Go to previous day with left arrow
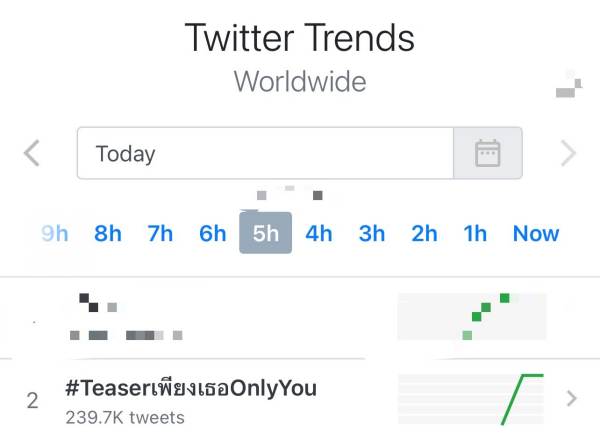 pos(32,153)
